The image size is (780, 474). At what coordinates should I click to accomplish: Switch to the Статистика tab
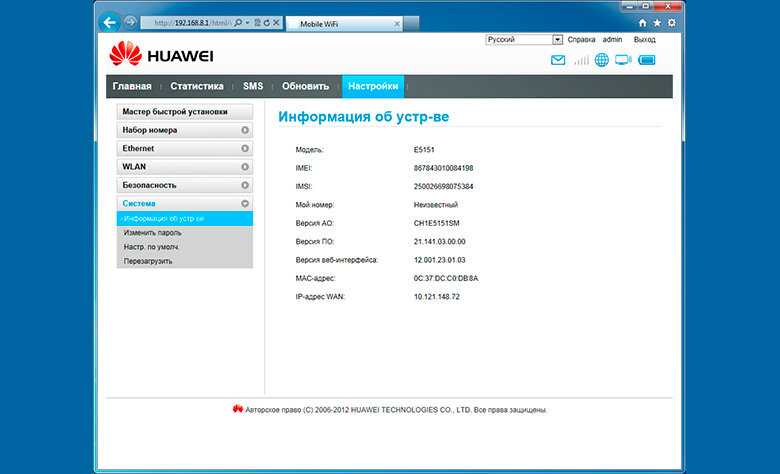197,86
